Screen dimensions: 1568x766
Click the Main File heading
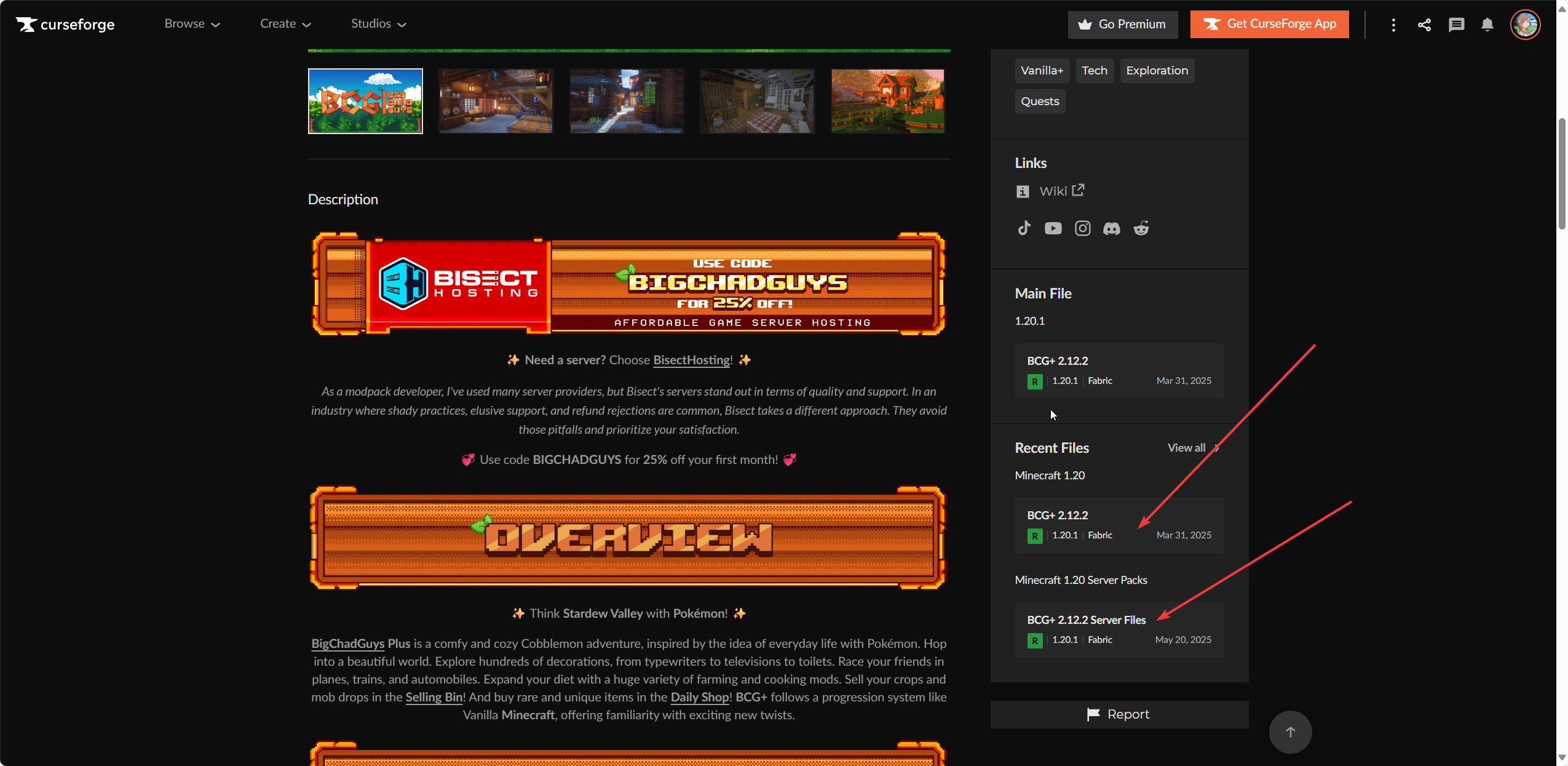tap(1043, 293)
